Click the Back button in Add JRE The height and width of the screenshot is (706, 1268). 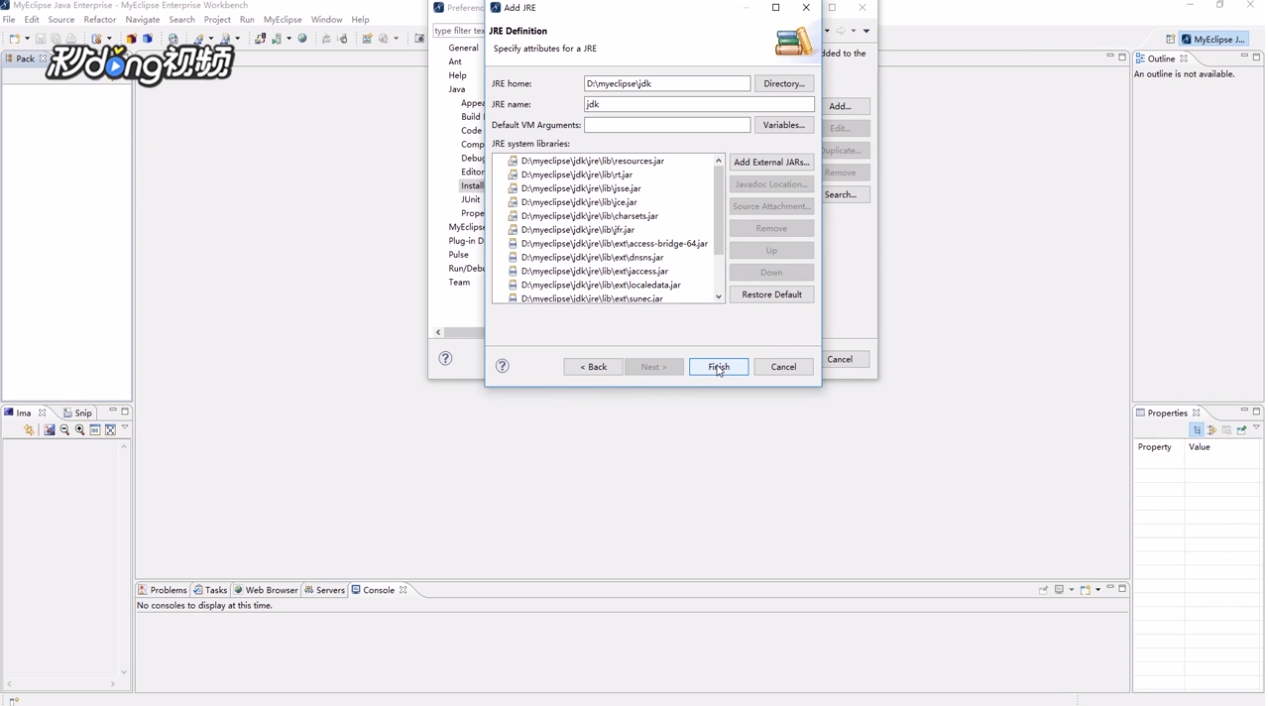pos(593,367)
